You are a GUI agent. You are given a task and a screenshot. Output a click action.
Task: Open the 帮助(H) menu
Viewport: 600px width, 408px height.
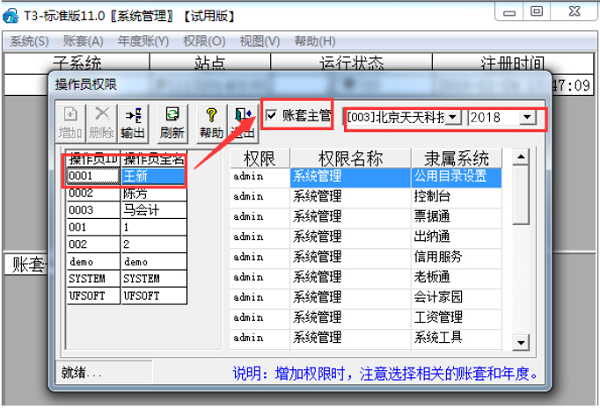(x=315, y=41)
